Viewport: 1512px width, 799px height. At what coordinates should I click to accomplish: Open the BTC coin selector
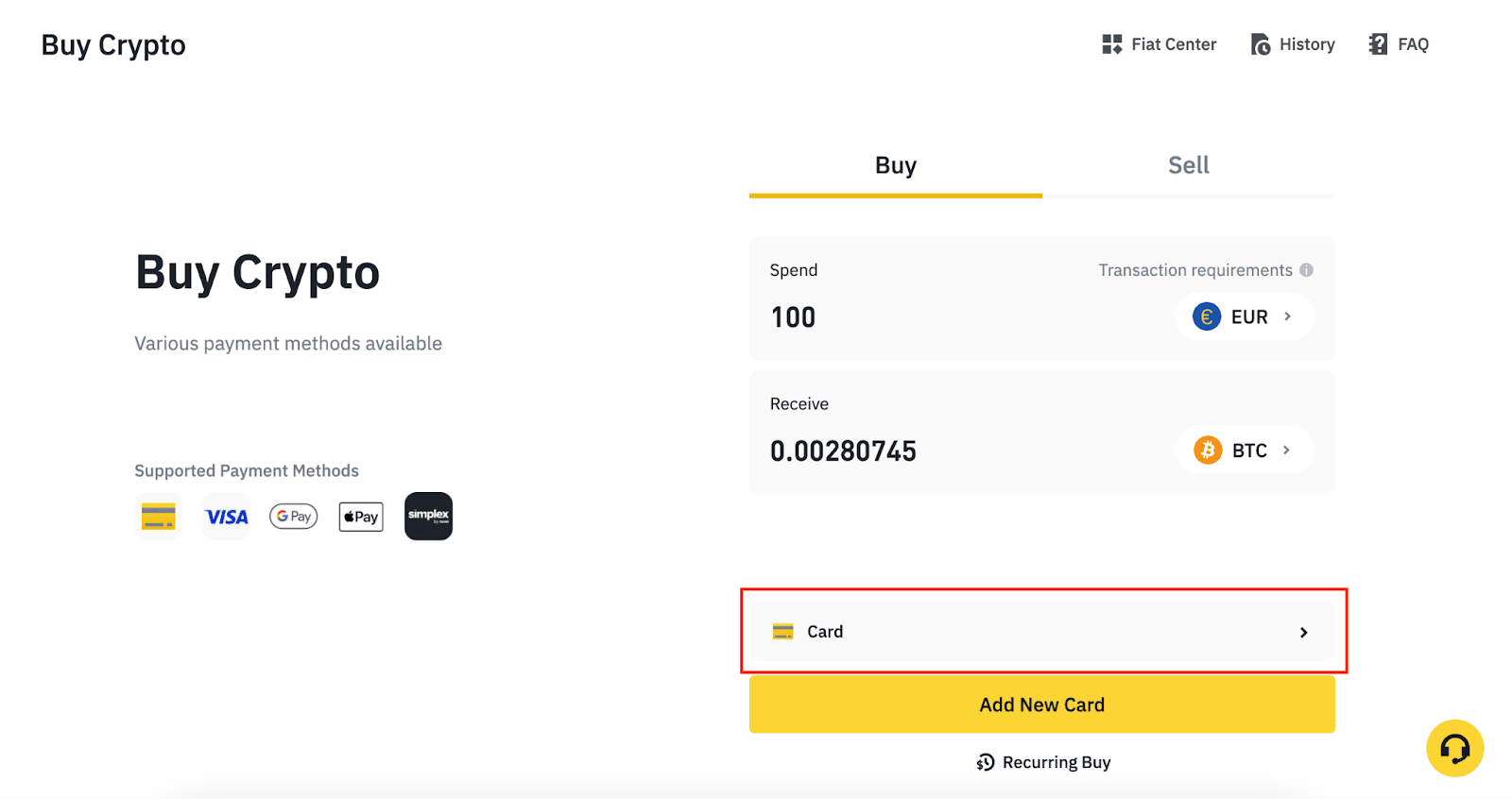1244,450
